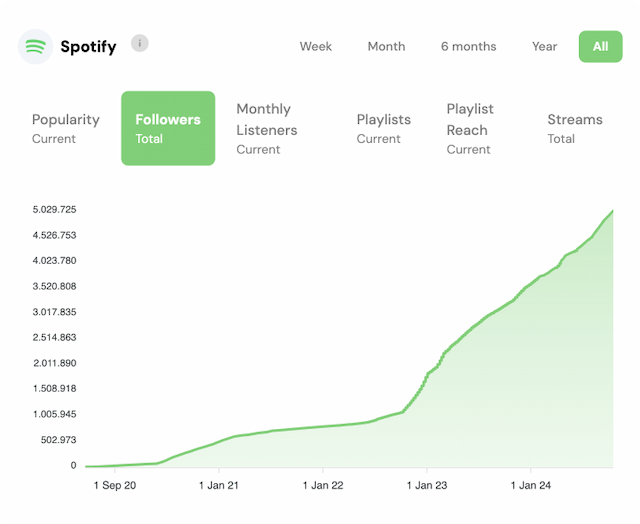640x524 pixels.
Task: Switch to the Monthly Listeners tab
Action: tap(267, 128)
